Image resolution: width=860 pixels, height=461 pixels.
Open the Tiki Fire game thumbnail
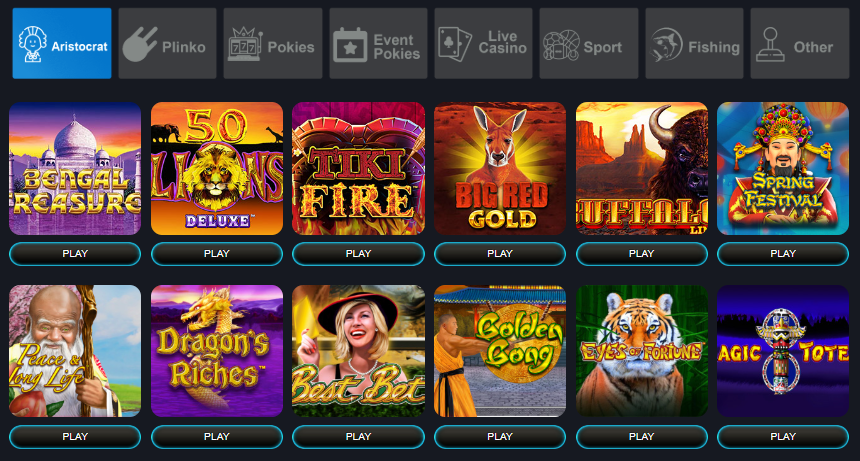click(x=358, y=168)
